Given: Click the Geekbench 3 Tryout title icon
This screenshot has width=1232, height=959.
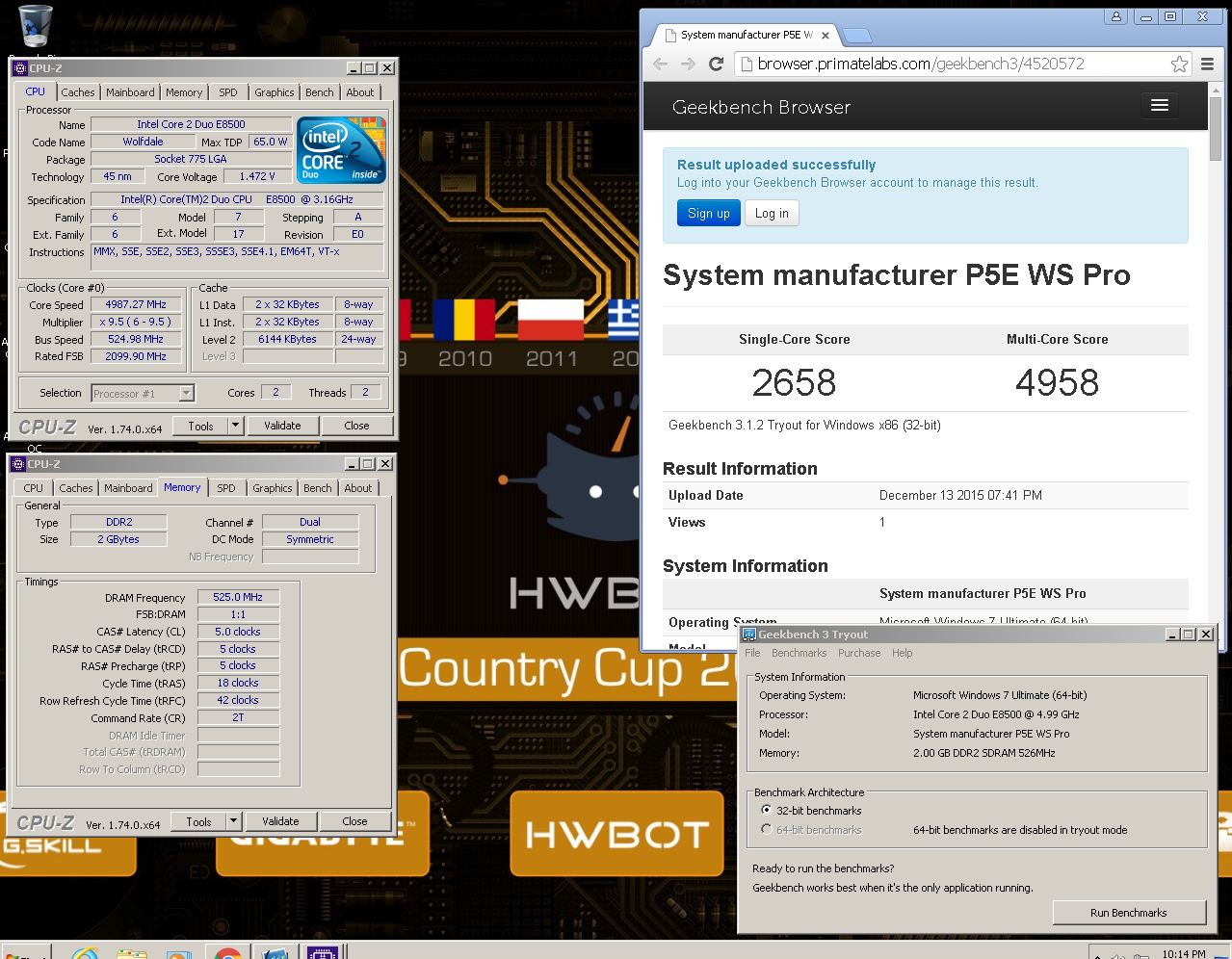Looking at the screenshot, I should point(748,635).
